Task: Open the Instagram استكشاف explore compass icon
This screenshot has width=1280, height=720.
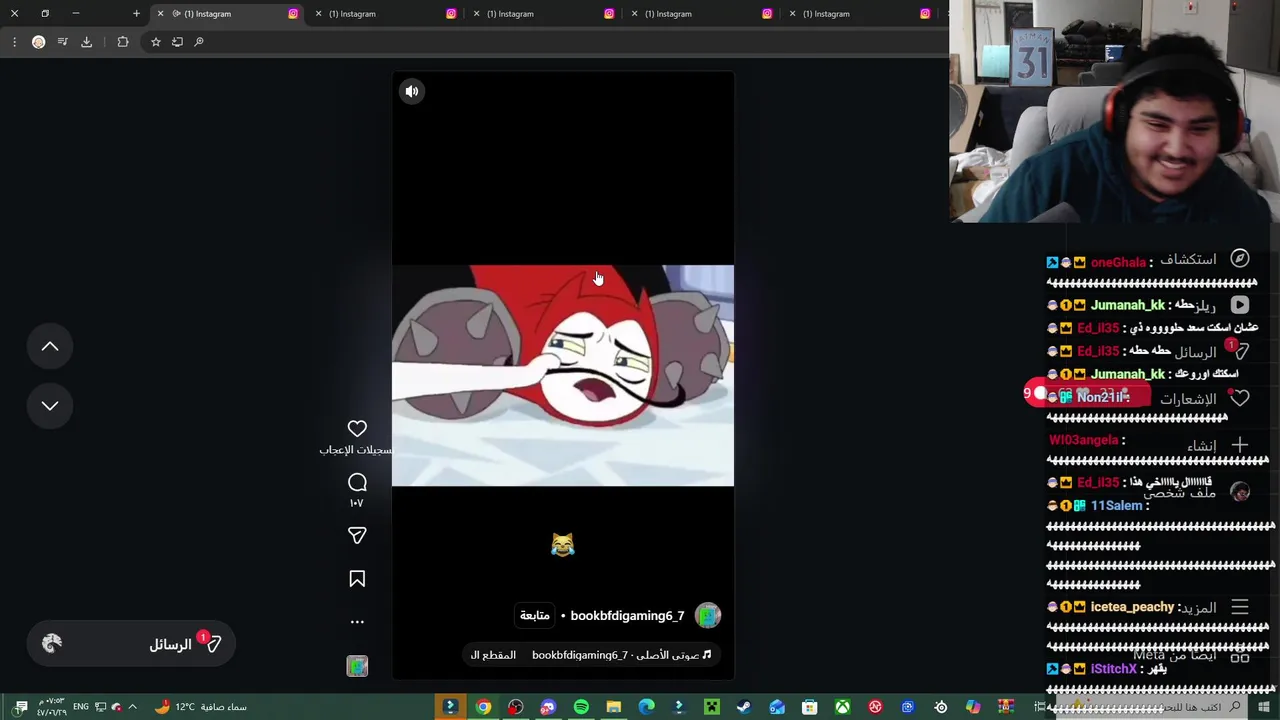Action: [1240, 259]
